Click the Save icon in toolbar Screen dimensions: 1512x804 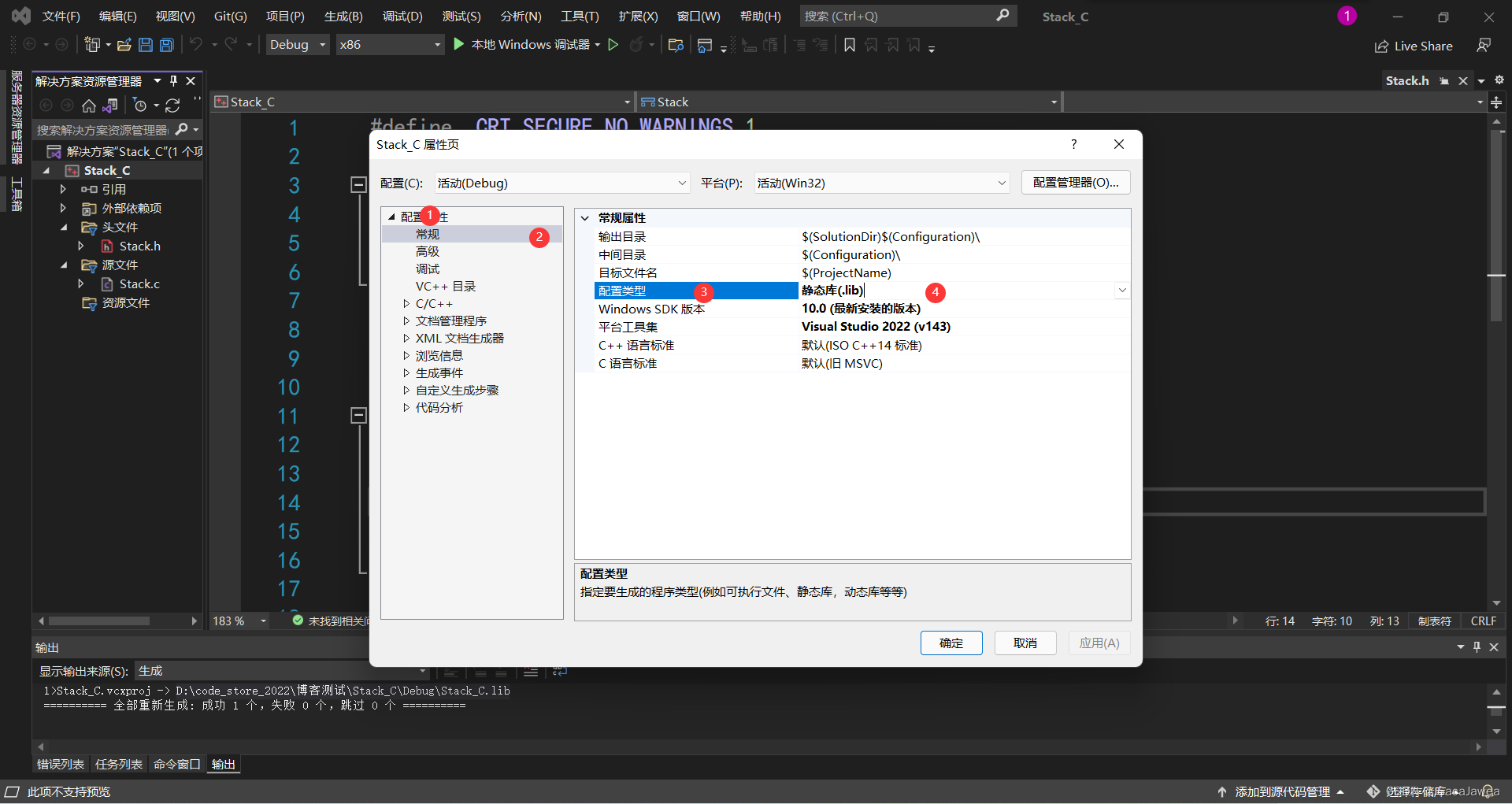(x=145, y=45)
